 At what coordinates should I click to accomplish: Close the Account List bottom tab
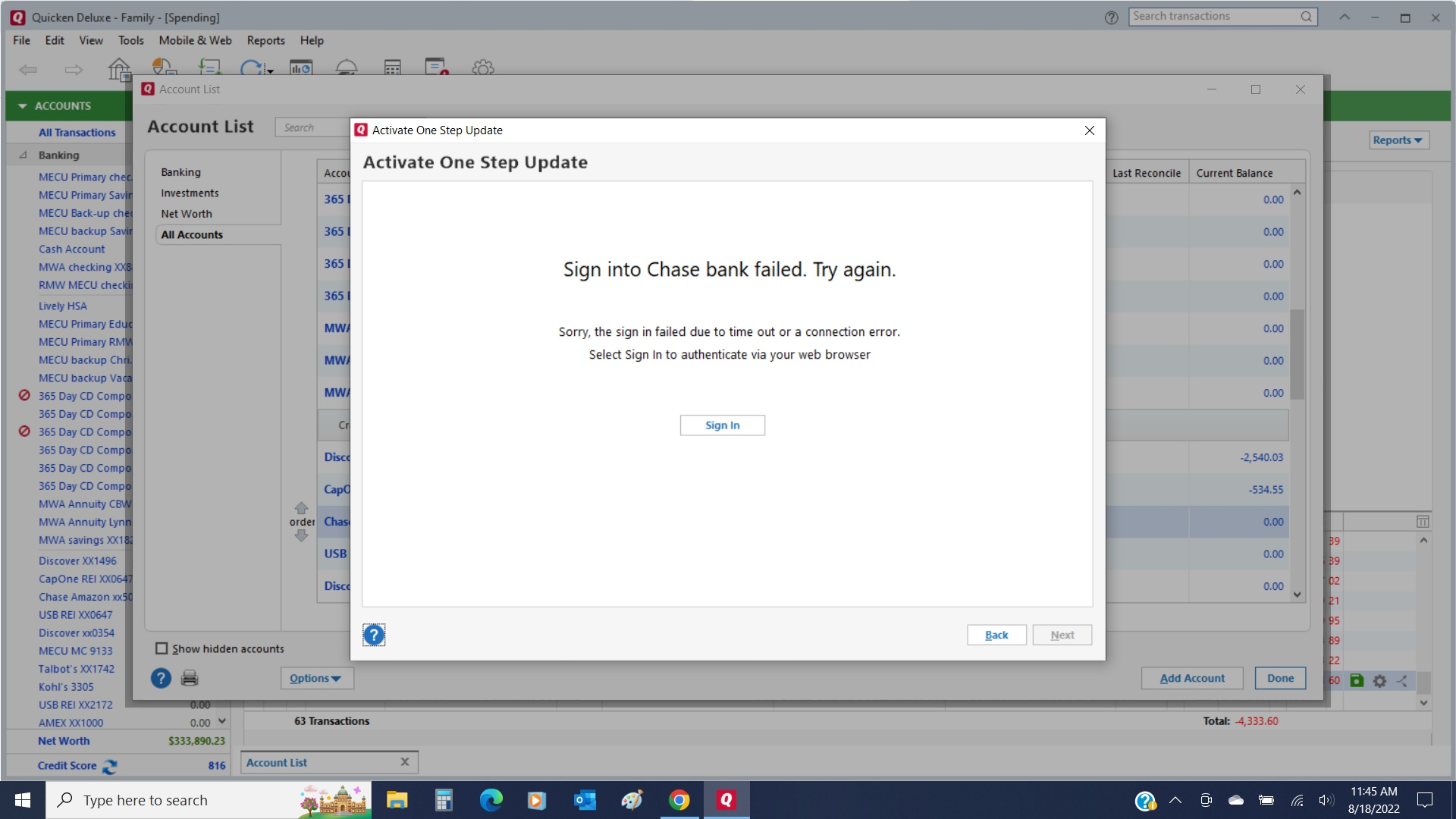405,762
